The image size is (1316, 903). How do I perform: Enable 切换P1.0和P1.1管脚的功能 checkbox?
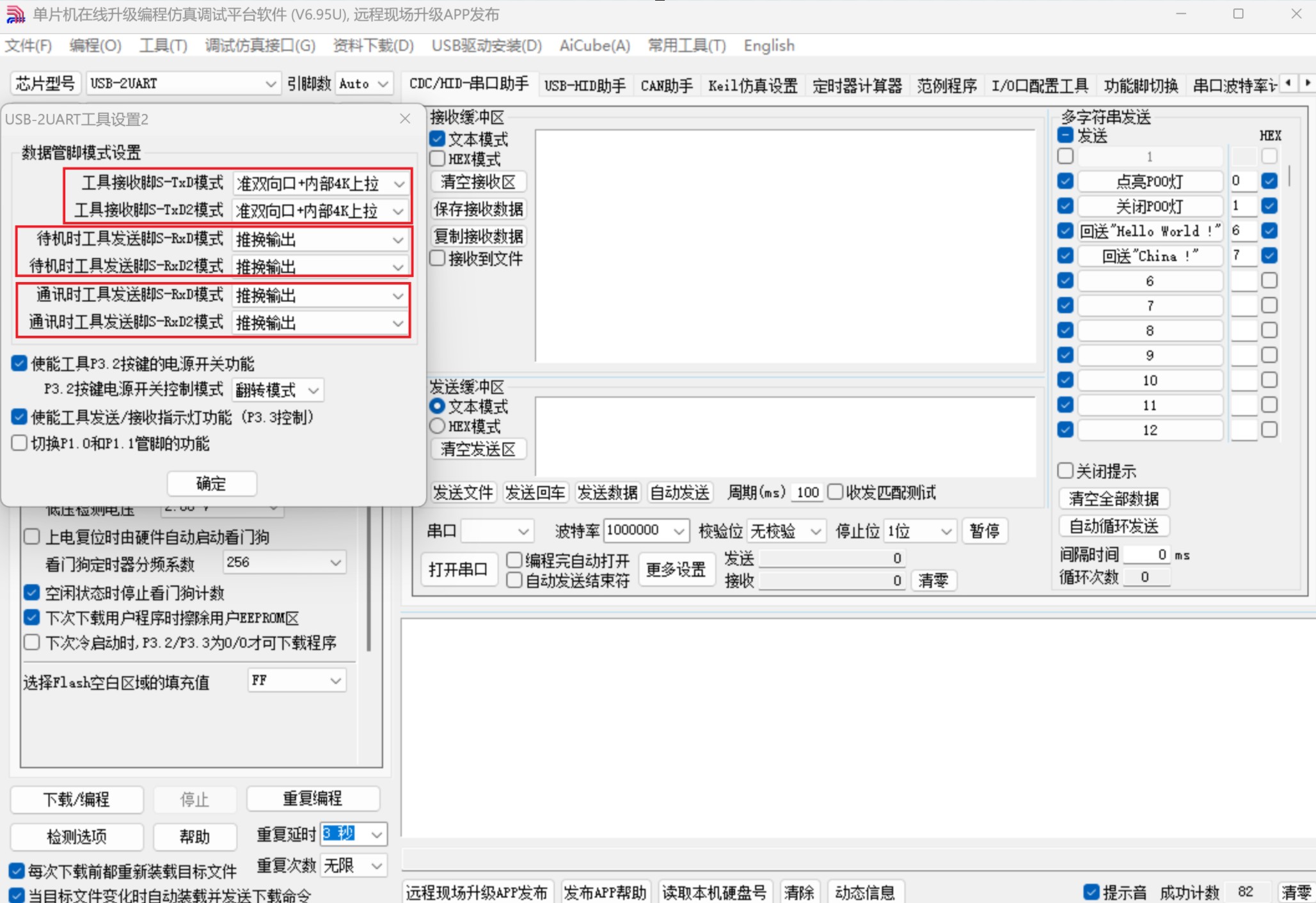(x=19, y=443)
